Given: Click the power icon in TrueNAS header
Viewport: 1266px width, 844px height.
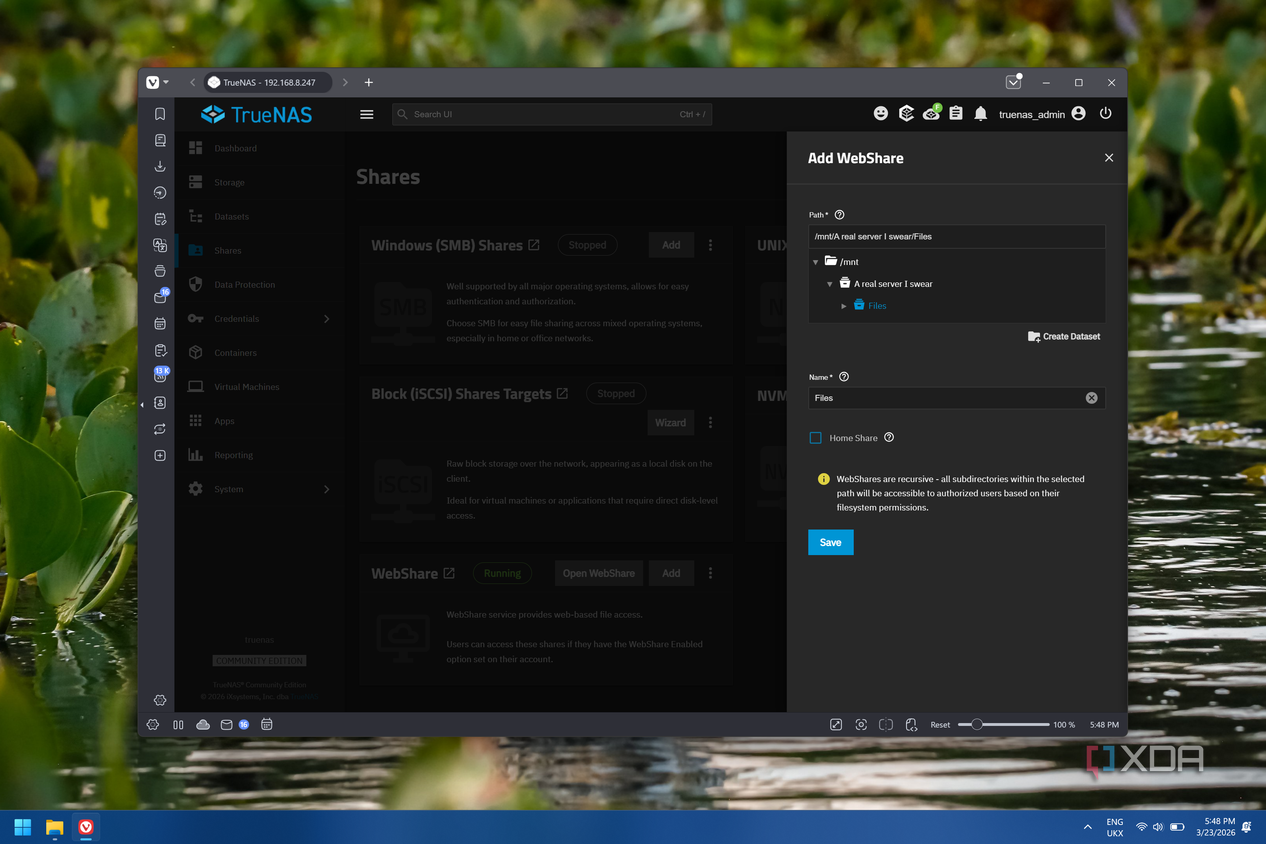Looking at the screenshot, I should (1106, 114).
